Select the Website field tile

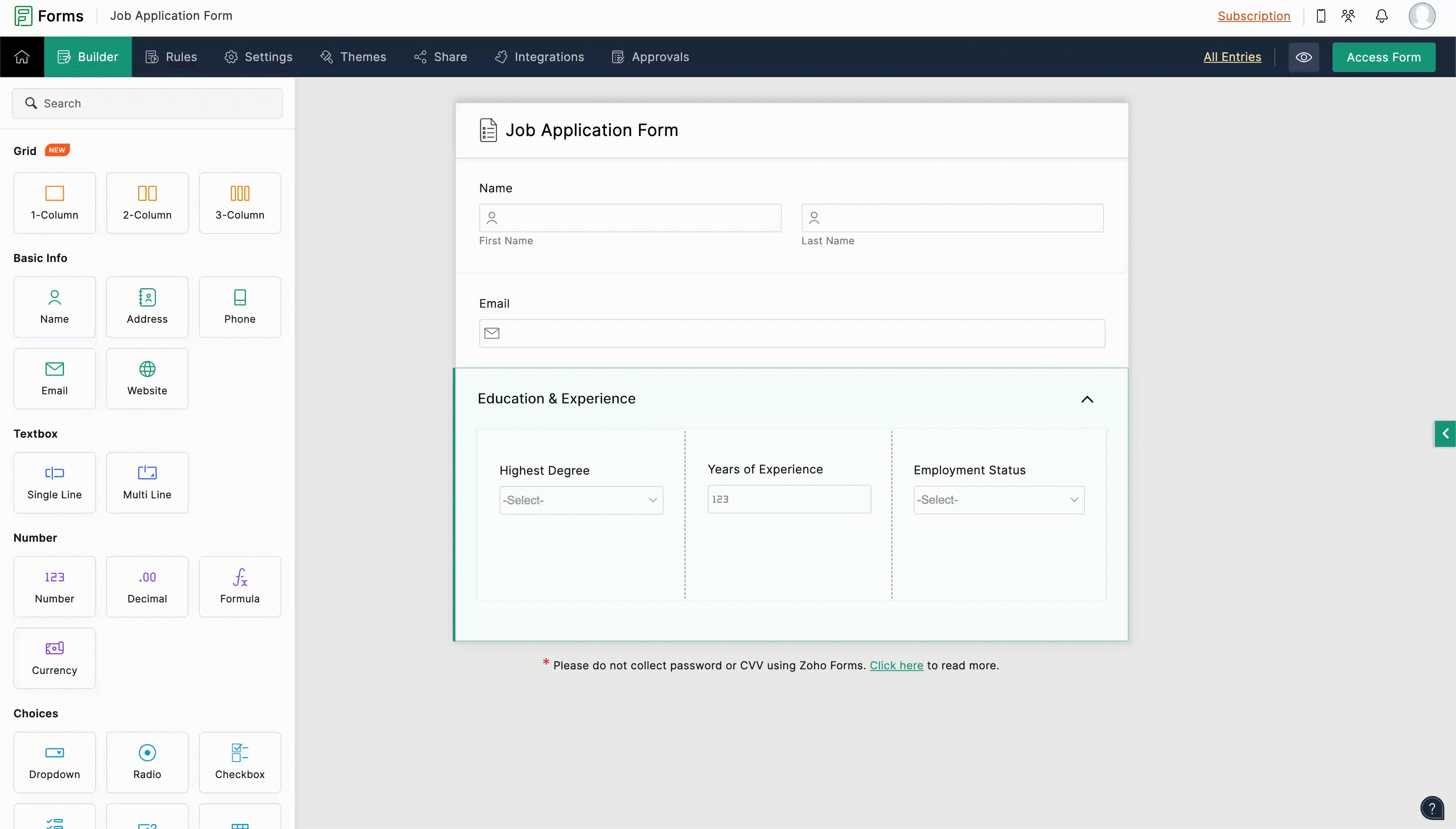click(147, 379)
